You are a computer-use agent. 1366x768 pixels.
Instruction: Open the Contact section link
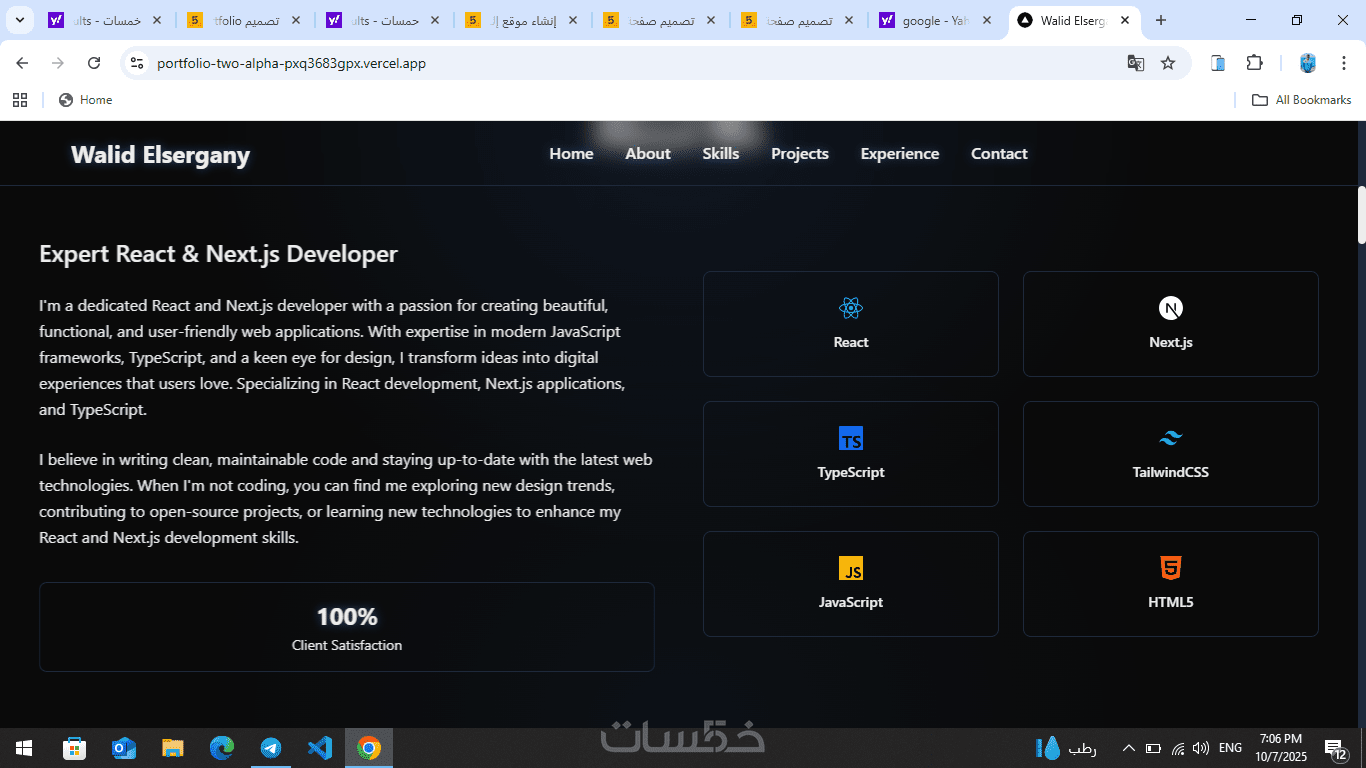click(x=999, y=154)
